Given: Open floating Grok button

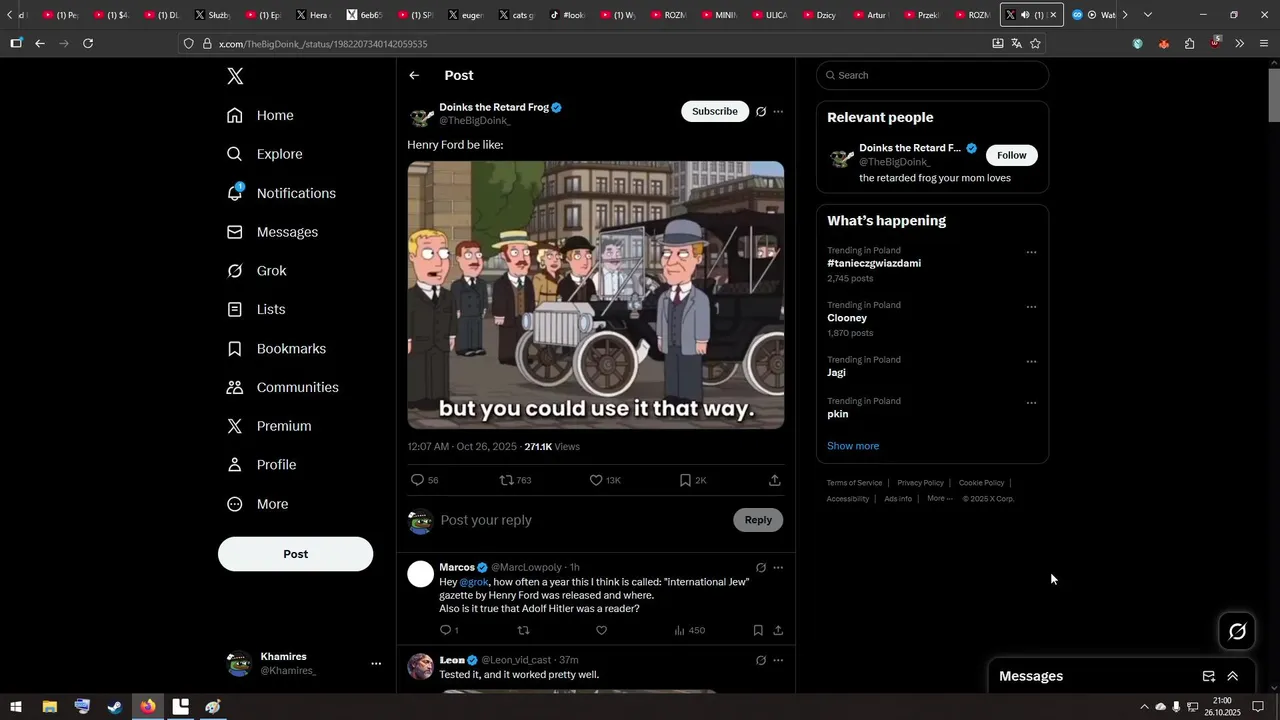Looking at the screenshot, I should [x=1237, y=631].
